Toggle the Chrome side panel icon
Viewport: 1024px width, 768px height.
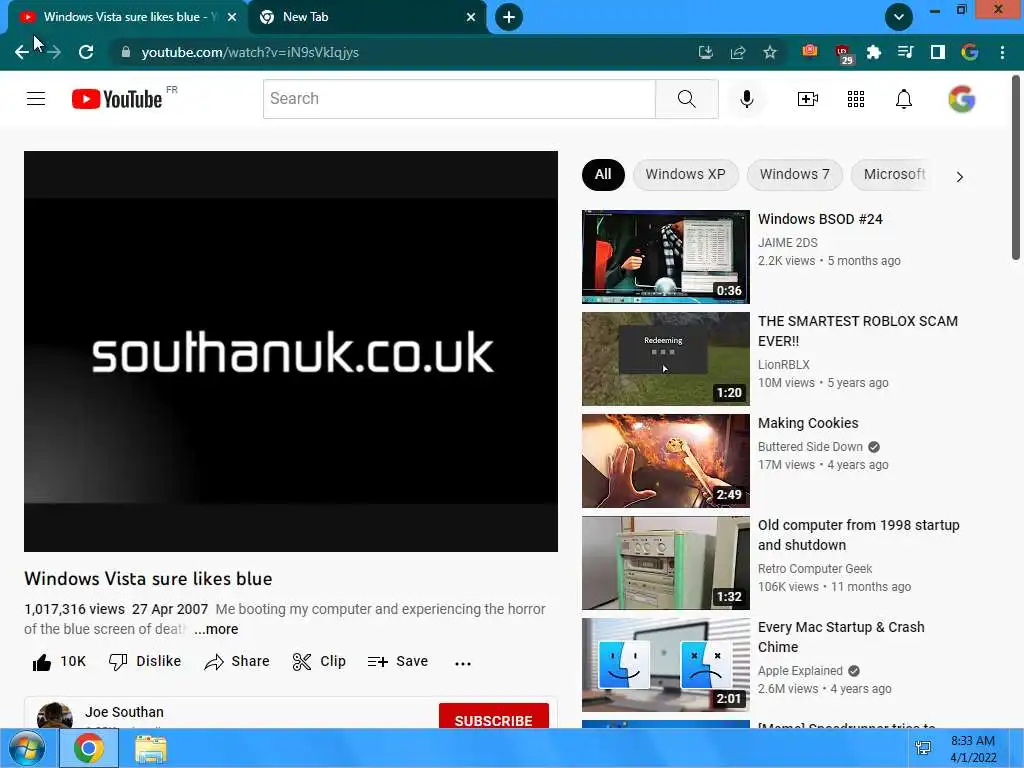pyautogui.click(x=938, y=52)
